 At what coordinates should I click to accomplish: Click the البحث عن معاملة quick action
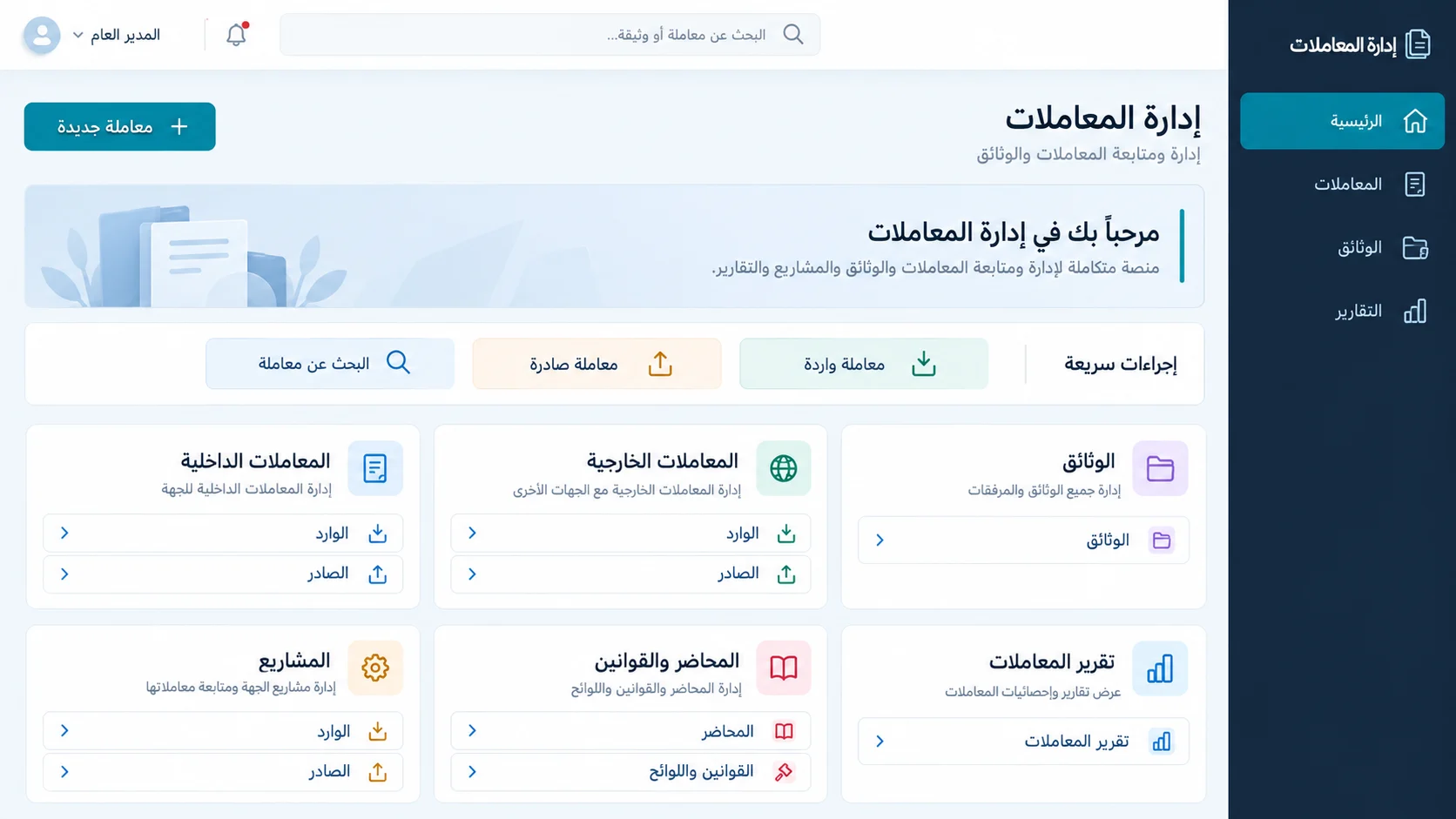pyautogui.click(x=330, y=364)
